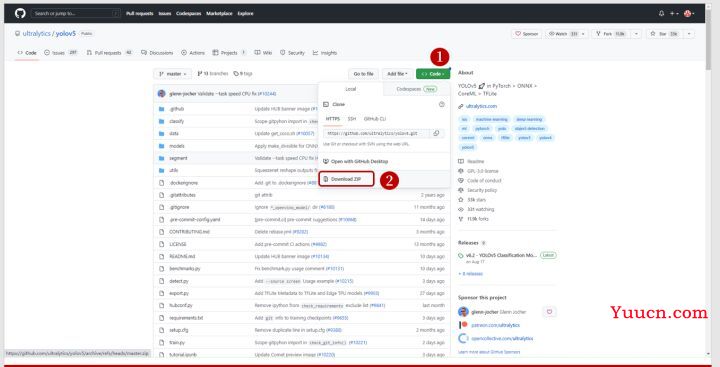The width and height of the screenshot is (720, 367).
Task: Open the ultralytics.com website link
Action: [x=481, y=106]
